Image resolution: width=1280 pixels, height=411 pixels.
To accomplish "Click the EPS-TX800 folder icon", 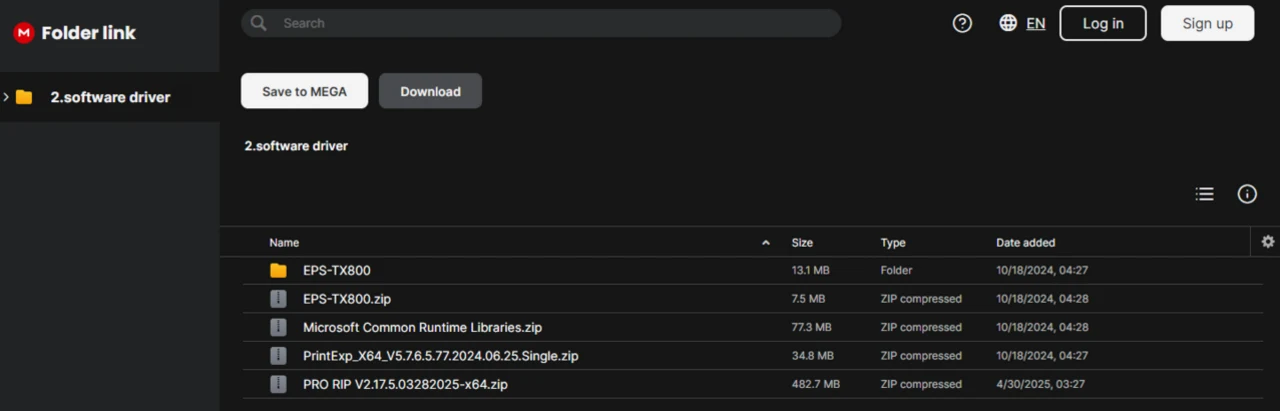I will (278, 271).
